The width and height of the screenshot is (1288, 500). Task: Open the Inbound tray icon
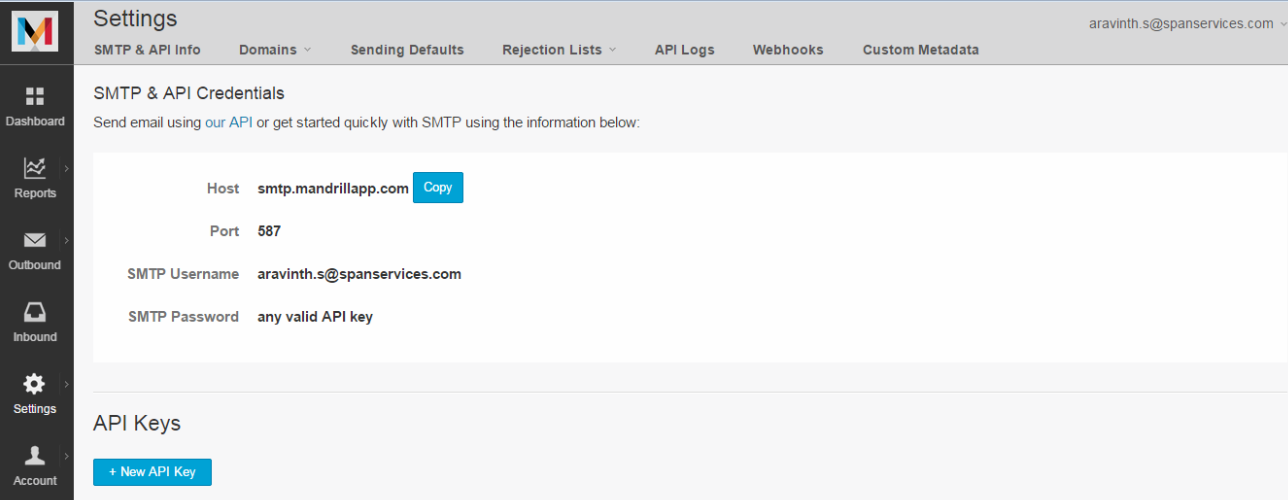click(35, 312)
